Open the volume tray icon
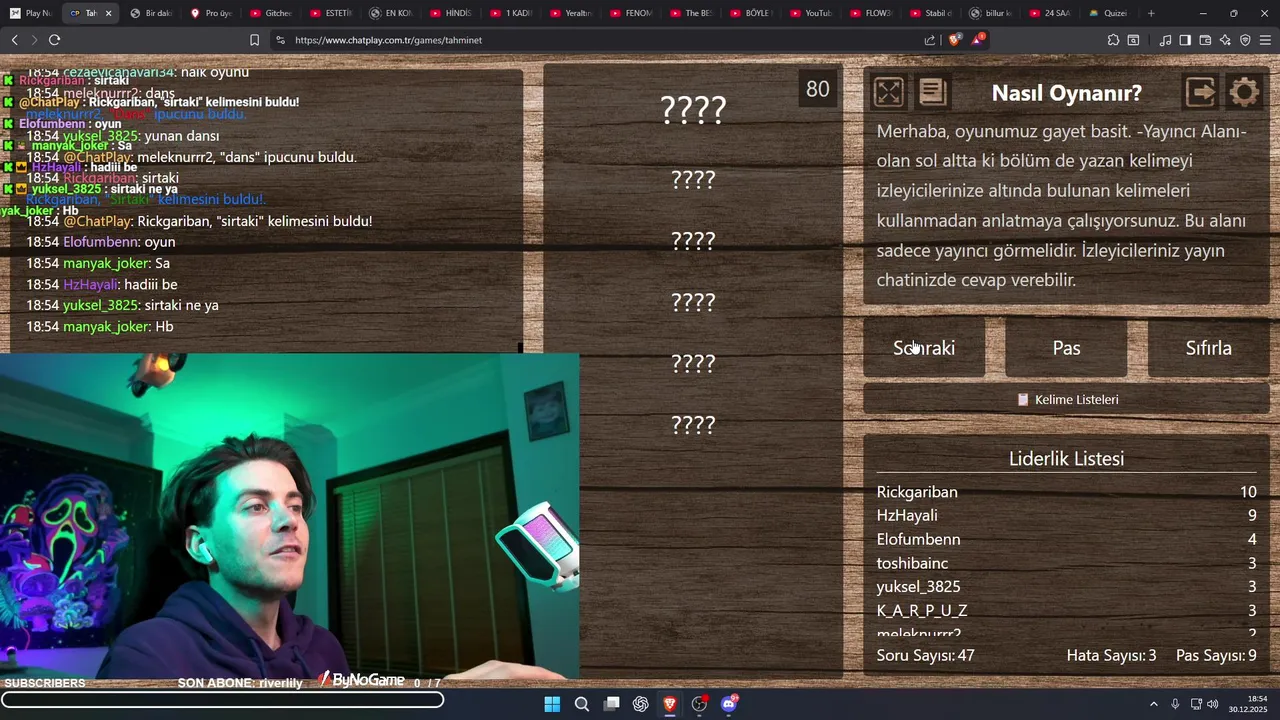Viewport: 1280px width, 720px height. pos(1213,704)
